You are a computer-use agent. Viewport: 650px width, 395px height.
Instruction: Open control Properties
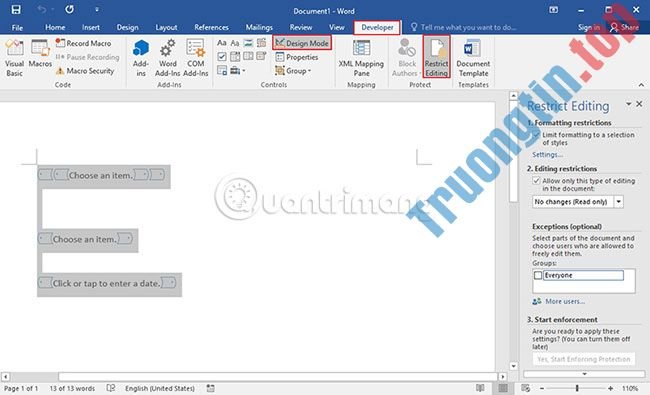coord(297,57)
